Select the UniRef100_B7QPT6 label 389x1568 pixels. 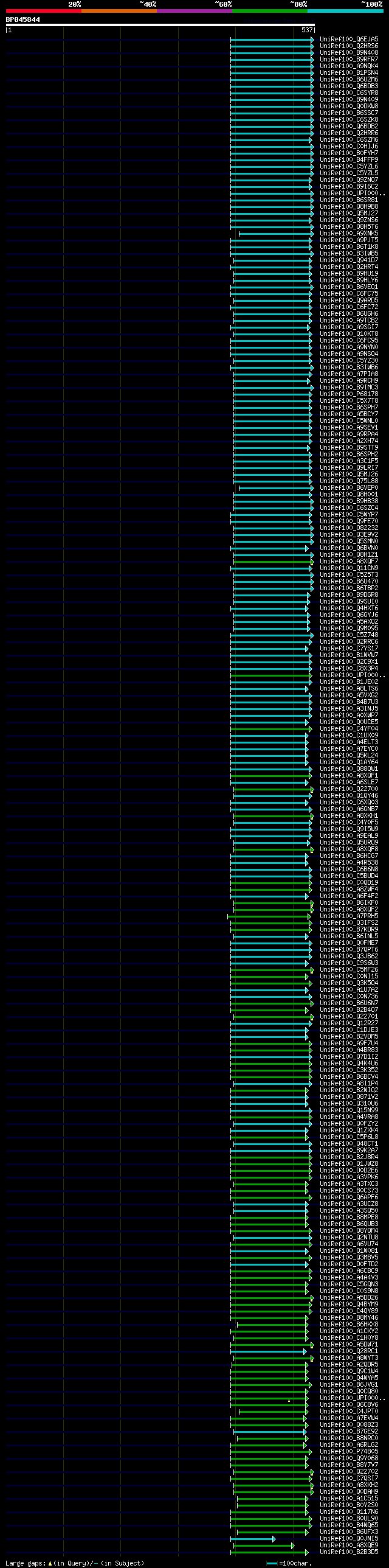coord(349,950)
